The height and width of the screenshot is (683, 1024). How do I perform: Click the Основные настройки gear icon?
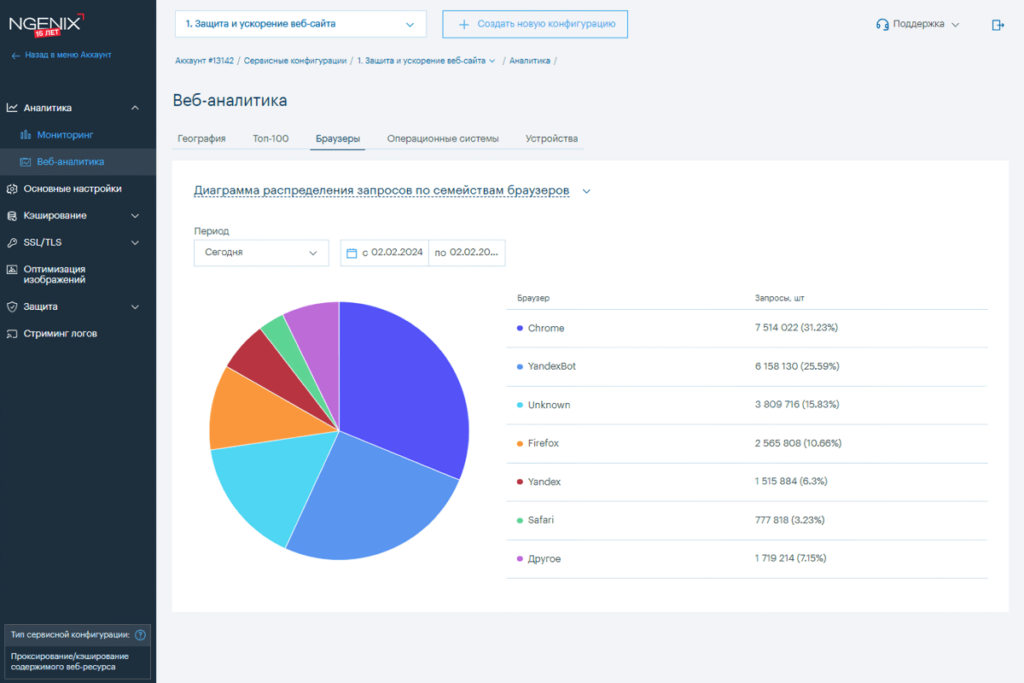tap(12, 189)
